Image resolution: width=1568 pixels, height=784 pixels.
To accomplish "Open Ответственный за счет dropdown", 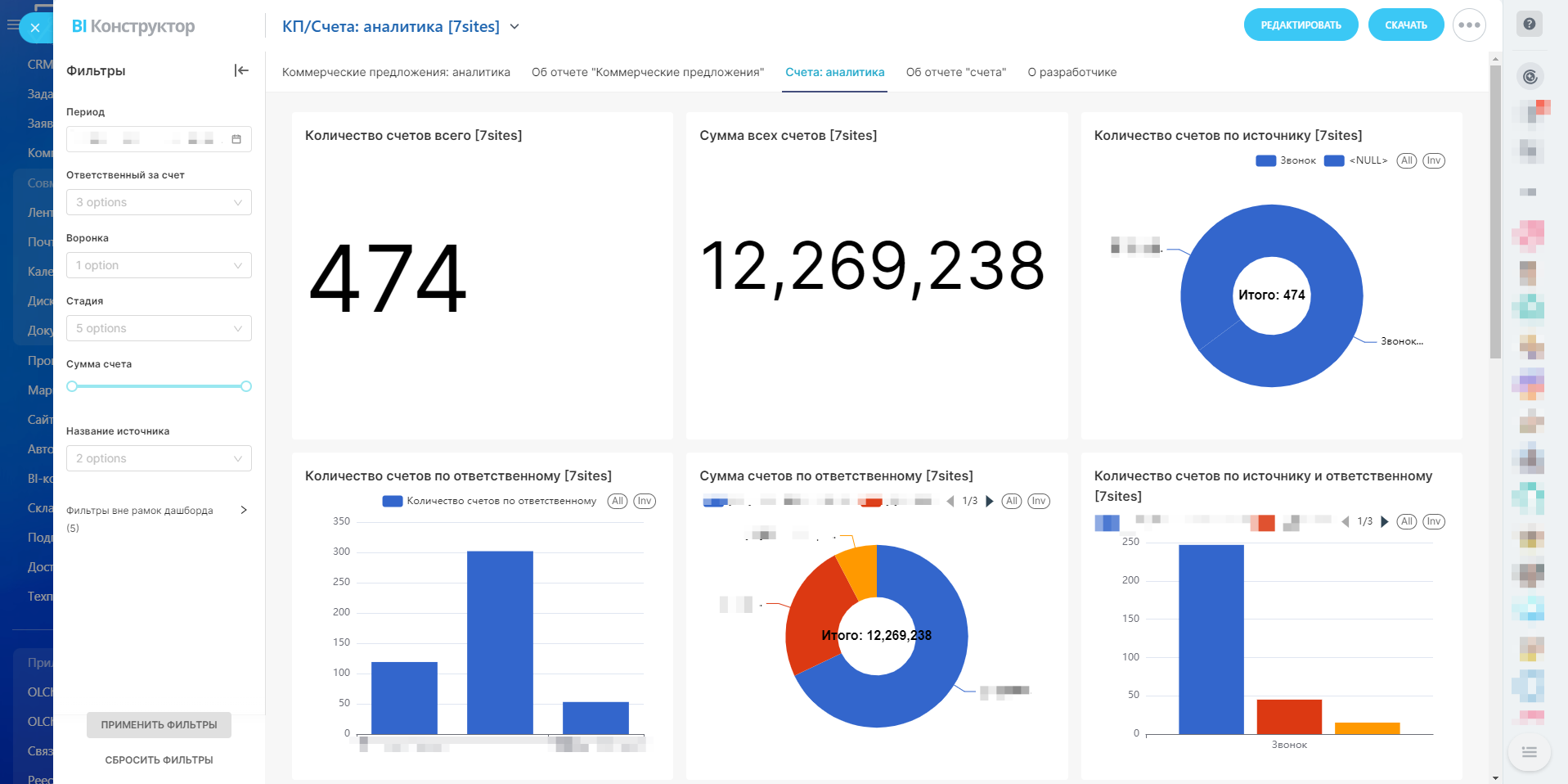I will (159, 202).
